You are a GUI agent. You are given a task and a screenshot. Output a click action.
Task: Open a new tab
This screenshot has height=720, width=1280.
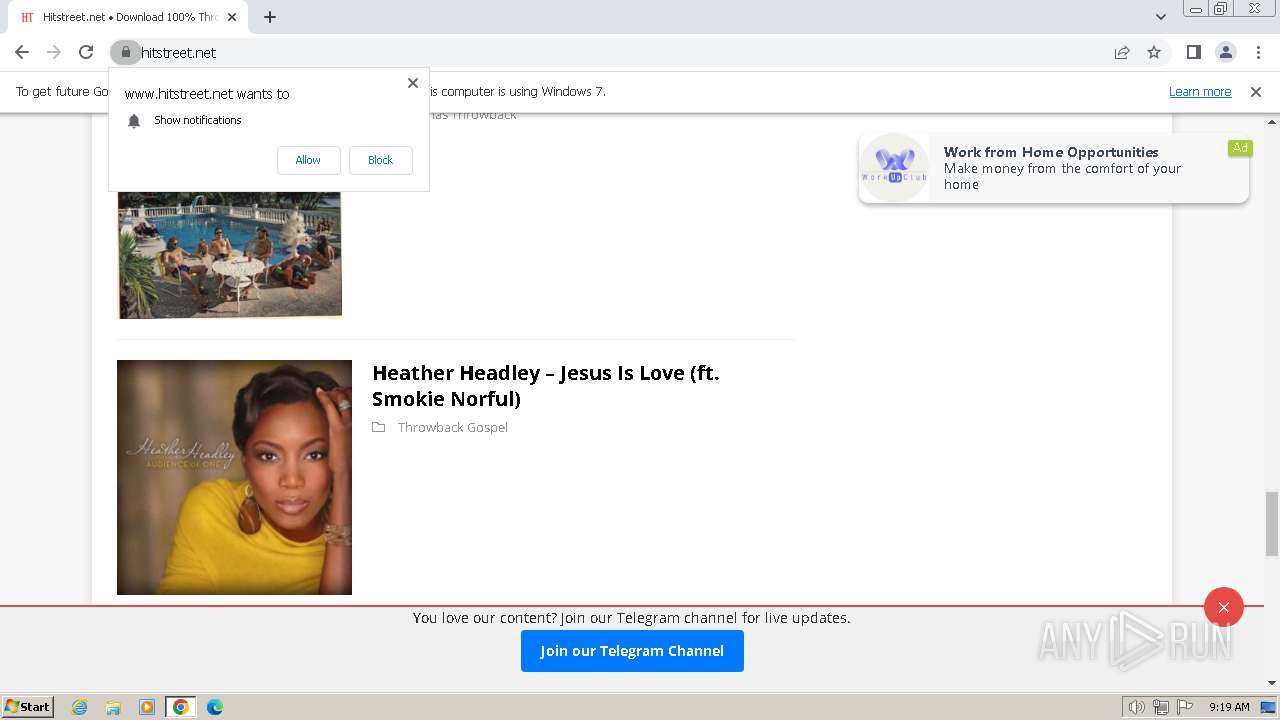(x=270, y=17)
